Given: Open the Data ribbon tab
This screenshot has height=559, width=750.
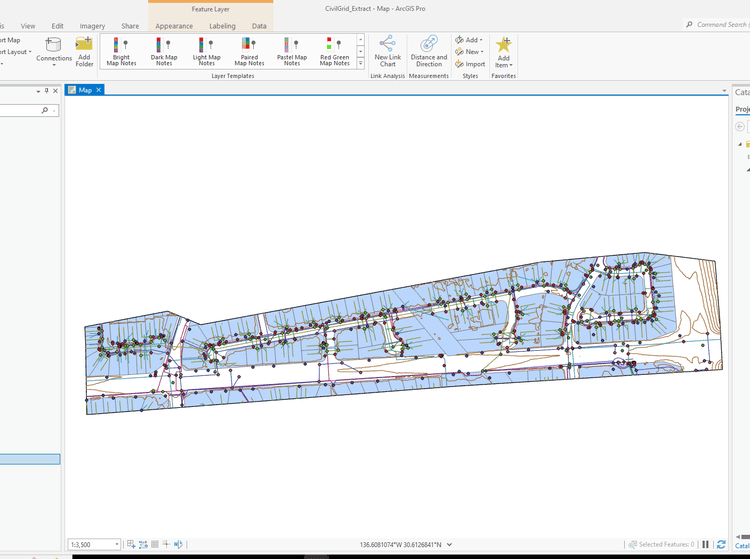Looking at the screenshot, I should pos(259,26).
